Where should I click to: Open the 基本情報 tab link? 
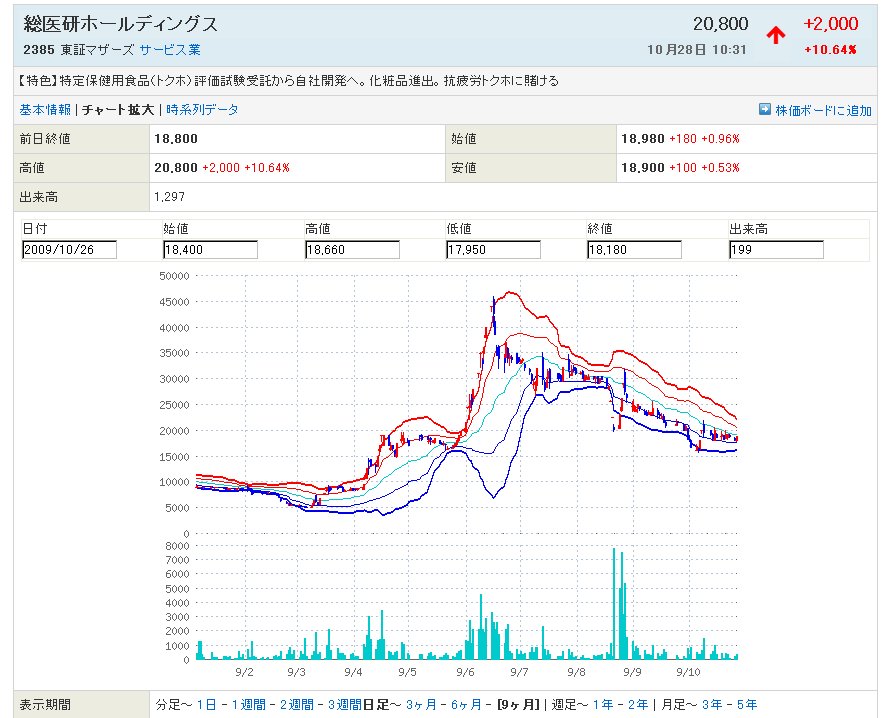tap(45, 110)
